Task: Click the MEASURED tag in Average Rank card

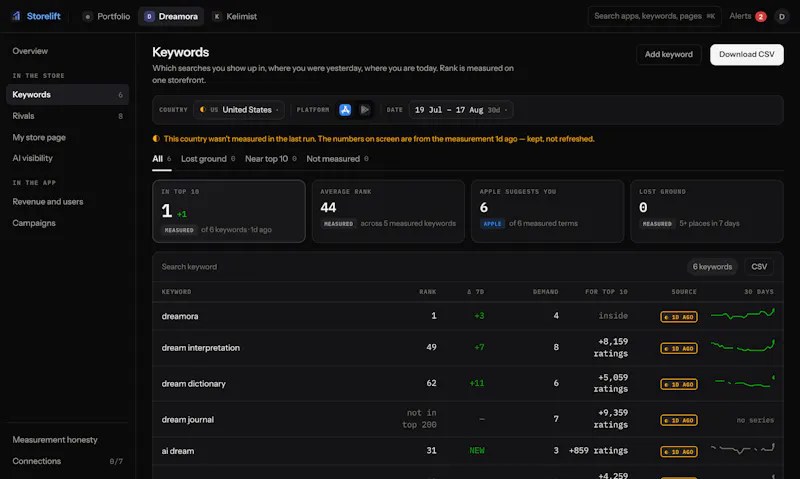Action: [x=338, y=223]
